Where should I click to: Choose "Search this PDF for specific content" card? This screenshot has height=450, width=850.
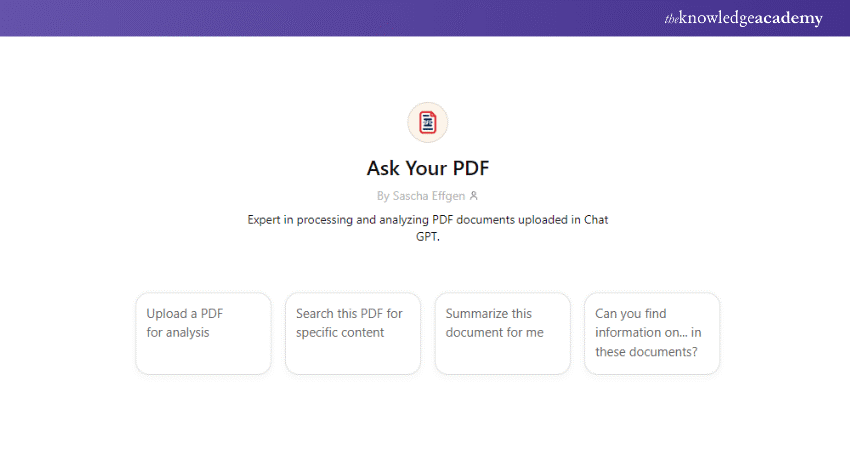pyautogui.click(x=352, y=333)
